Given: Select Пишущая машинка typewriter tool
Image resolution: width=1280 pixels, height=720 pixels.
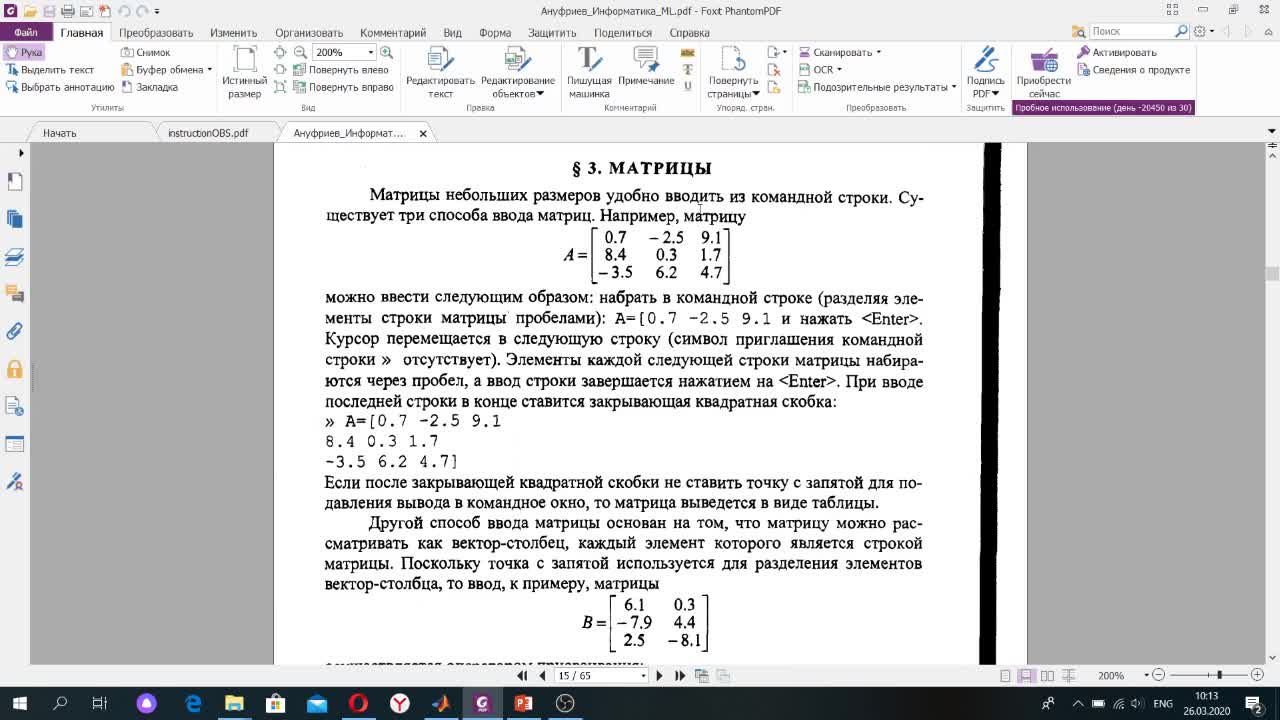Looking at the screenshot, I should click(589, 72).
